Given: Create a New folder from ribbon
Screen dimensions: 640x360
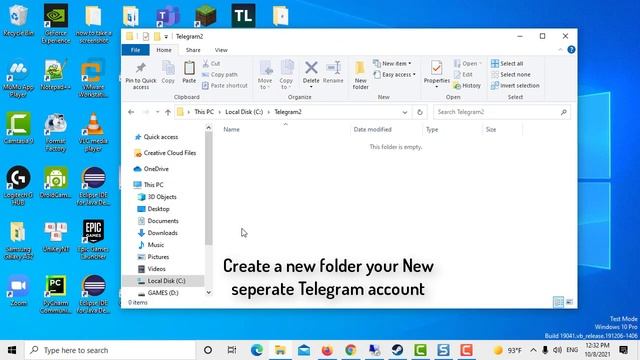Looking at the screenshot, I should [x=360, y=75].
